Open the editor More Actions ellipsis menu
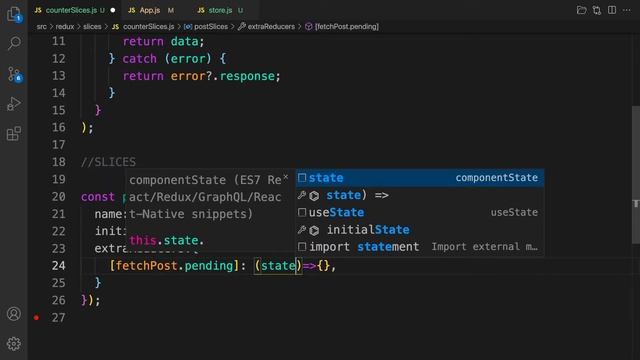The width and height of the screenshot is (640, 360). coord(627,10)
